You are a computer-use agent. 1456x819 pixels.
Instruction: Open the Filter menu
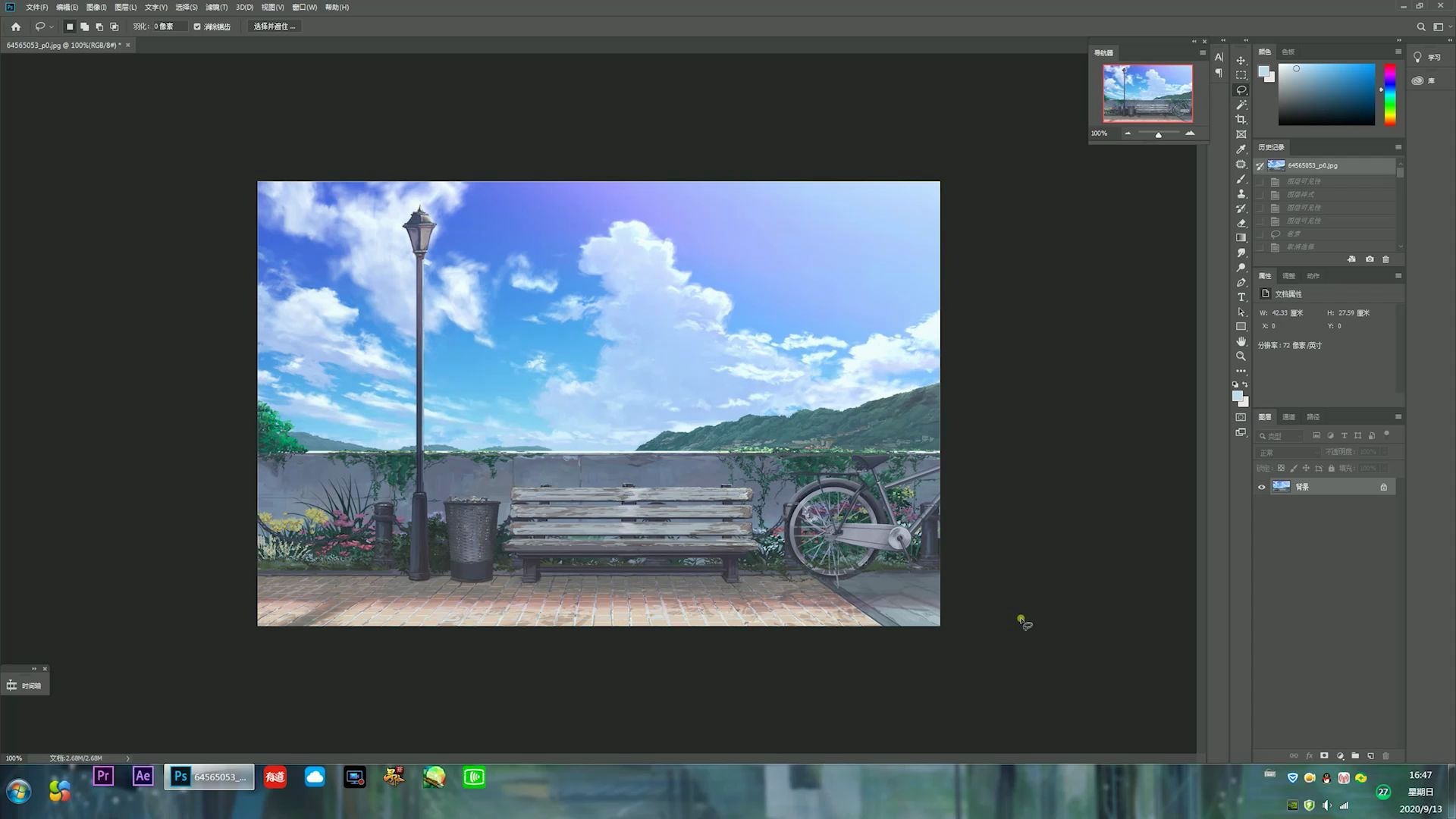pyautogui.click(x=216, y=7)
